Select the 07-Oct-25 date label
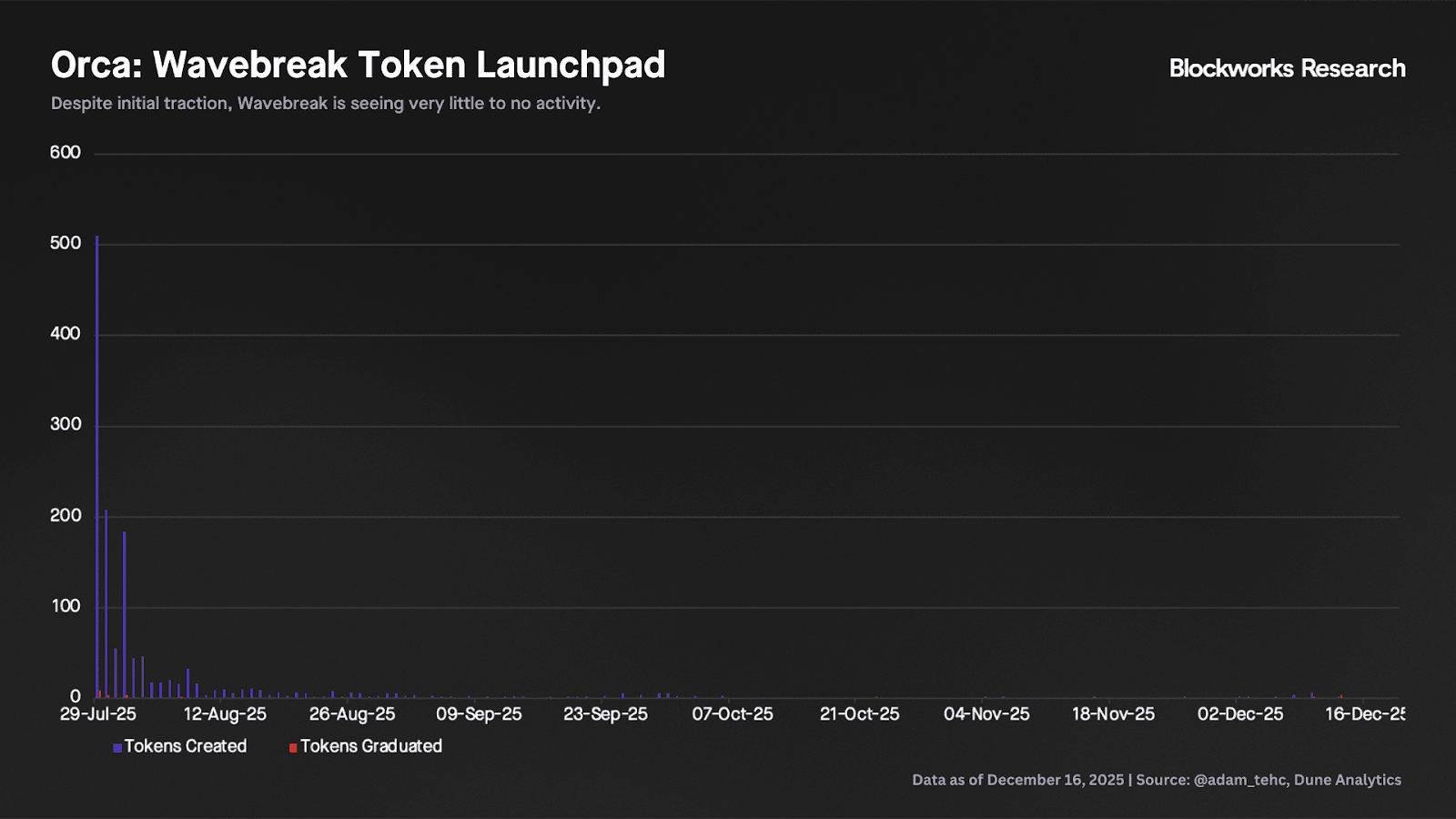This screenshot has height=819, width=1456. click(x=733, y=714)
